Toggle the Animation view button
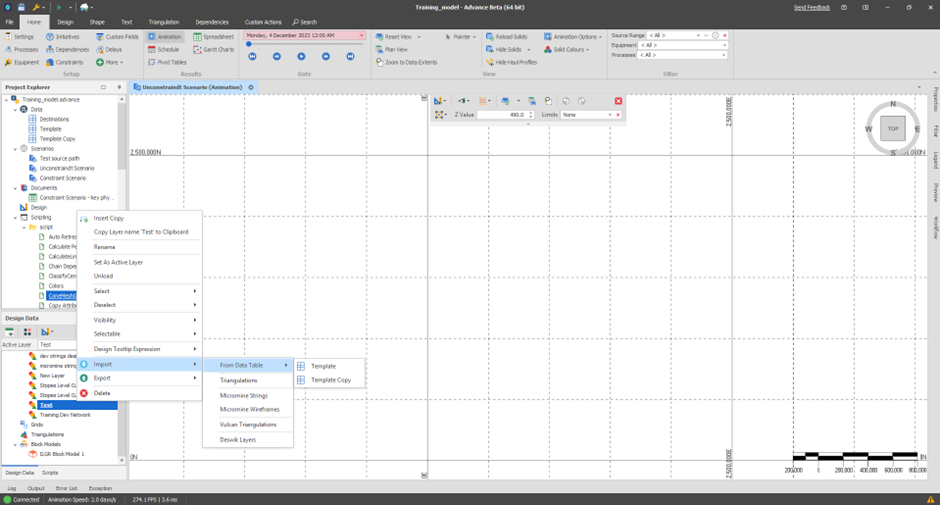This screenshot has height=505, width=940. coord(165,37)
